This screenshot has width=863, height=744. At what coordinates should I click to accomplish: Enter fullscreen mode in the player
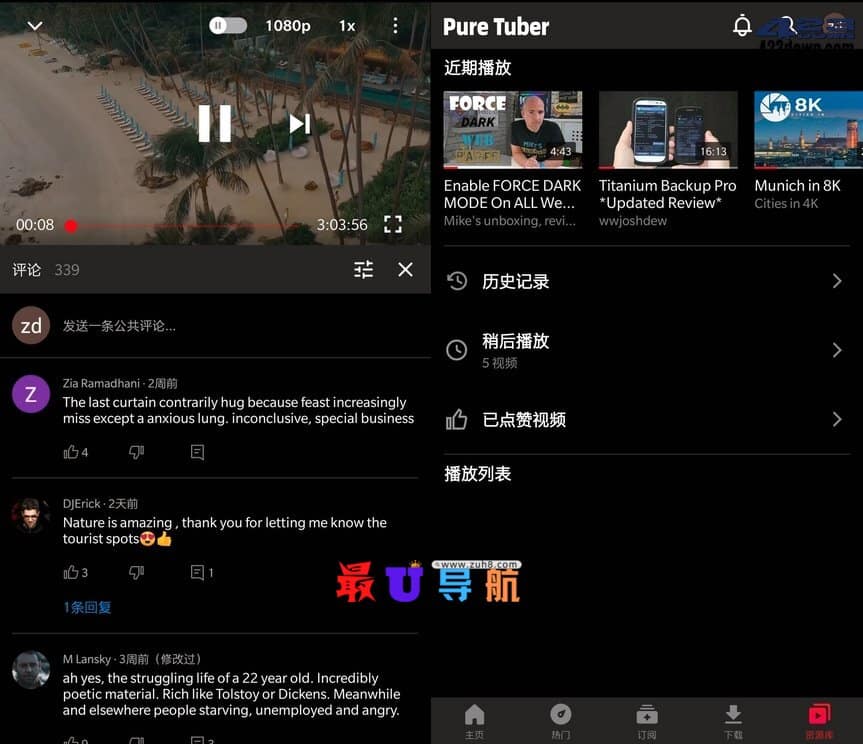(393, 225)
